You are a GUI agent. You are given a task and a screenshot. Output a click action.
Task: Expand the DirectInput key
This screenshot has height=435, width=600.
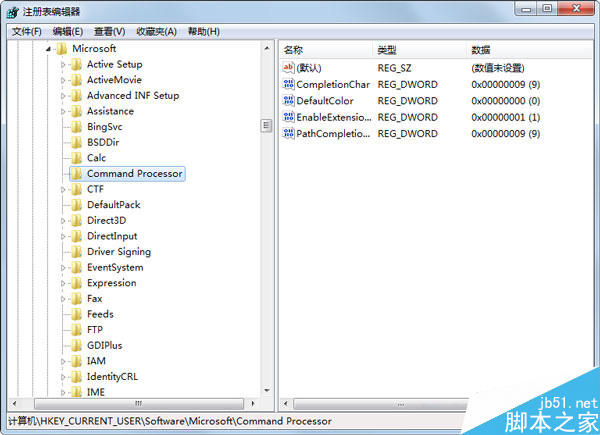pyautogui.click(x=63, y=236)
